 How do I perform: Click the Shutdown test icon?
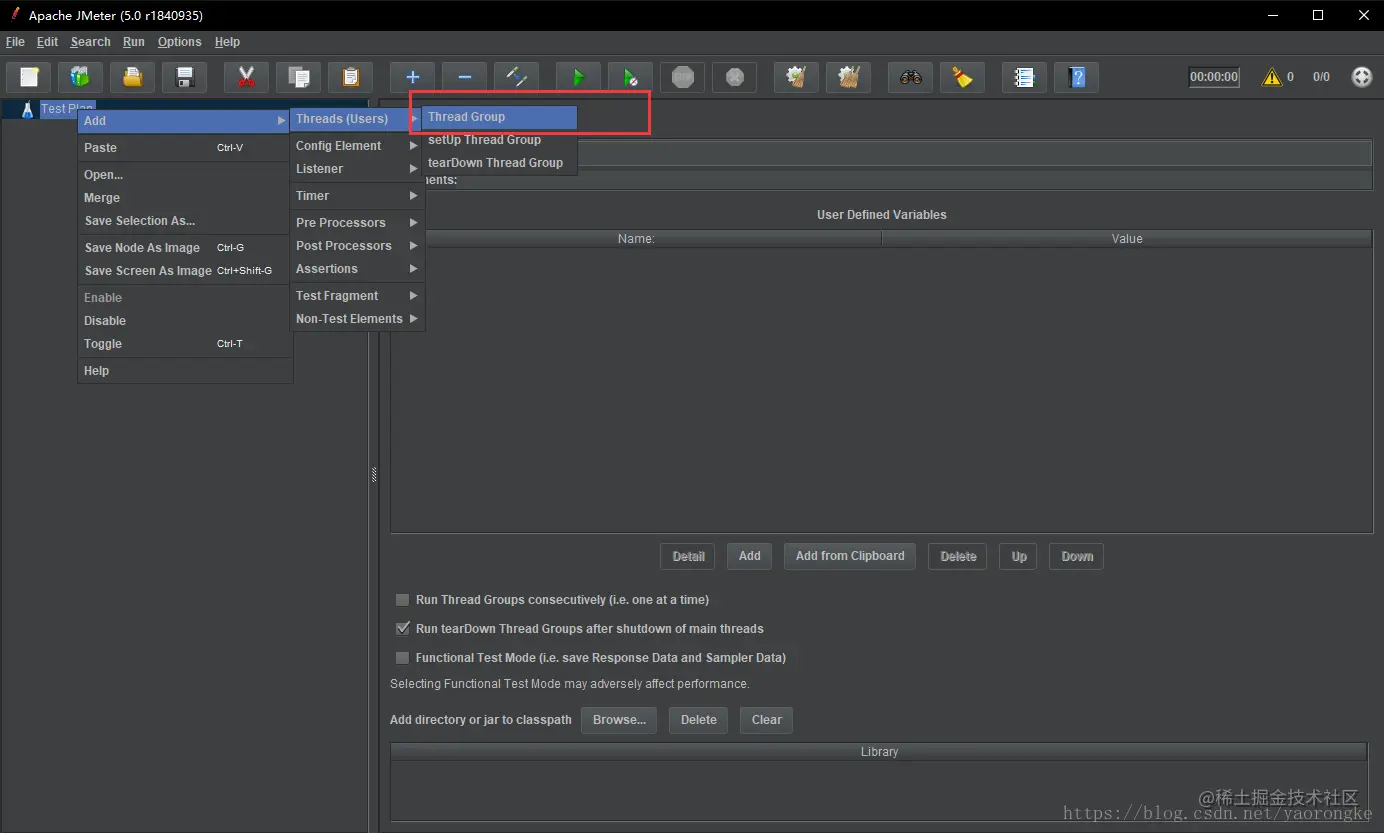coord(734,77)
